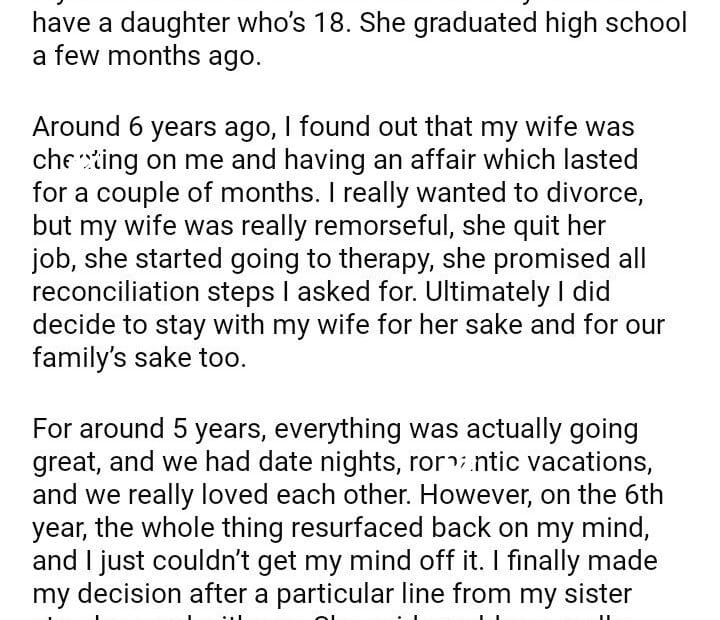Click the phrase "For around 5 years"
Viewport: 720px width, 620px height.
pos(148,430)
